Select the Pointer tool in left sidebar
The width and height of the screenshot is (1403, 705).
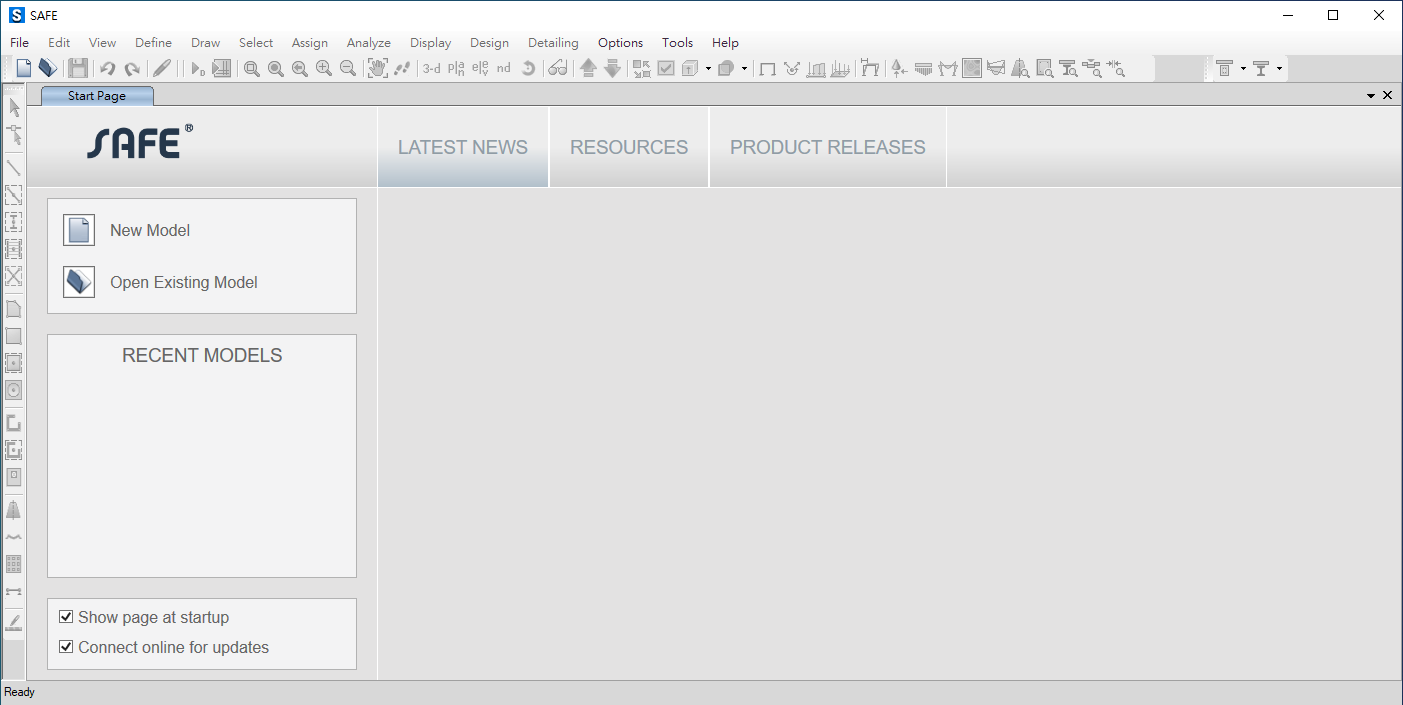click(x=14, y=107)
